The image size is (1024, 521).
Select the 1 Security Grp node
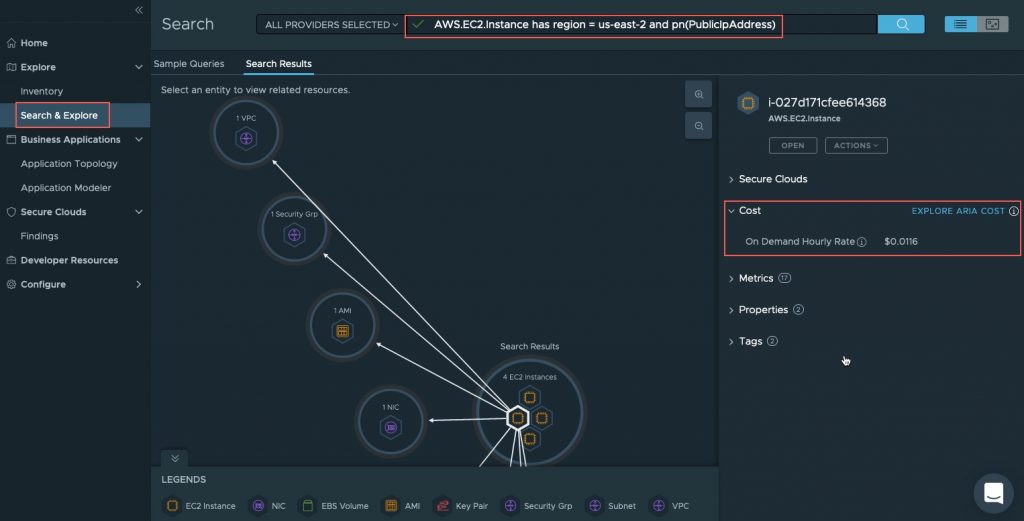coord(295,229)
